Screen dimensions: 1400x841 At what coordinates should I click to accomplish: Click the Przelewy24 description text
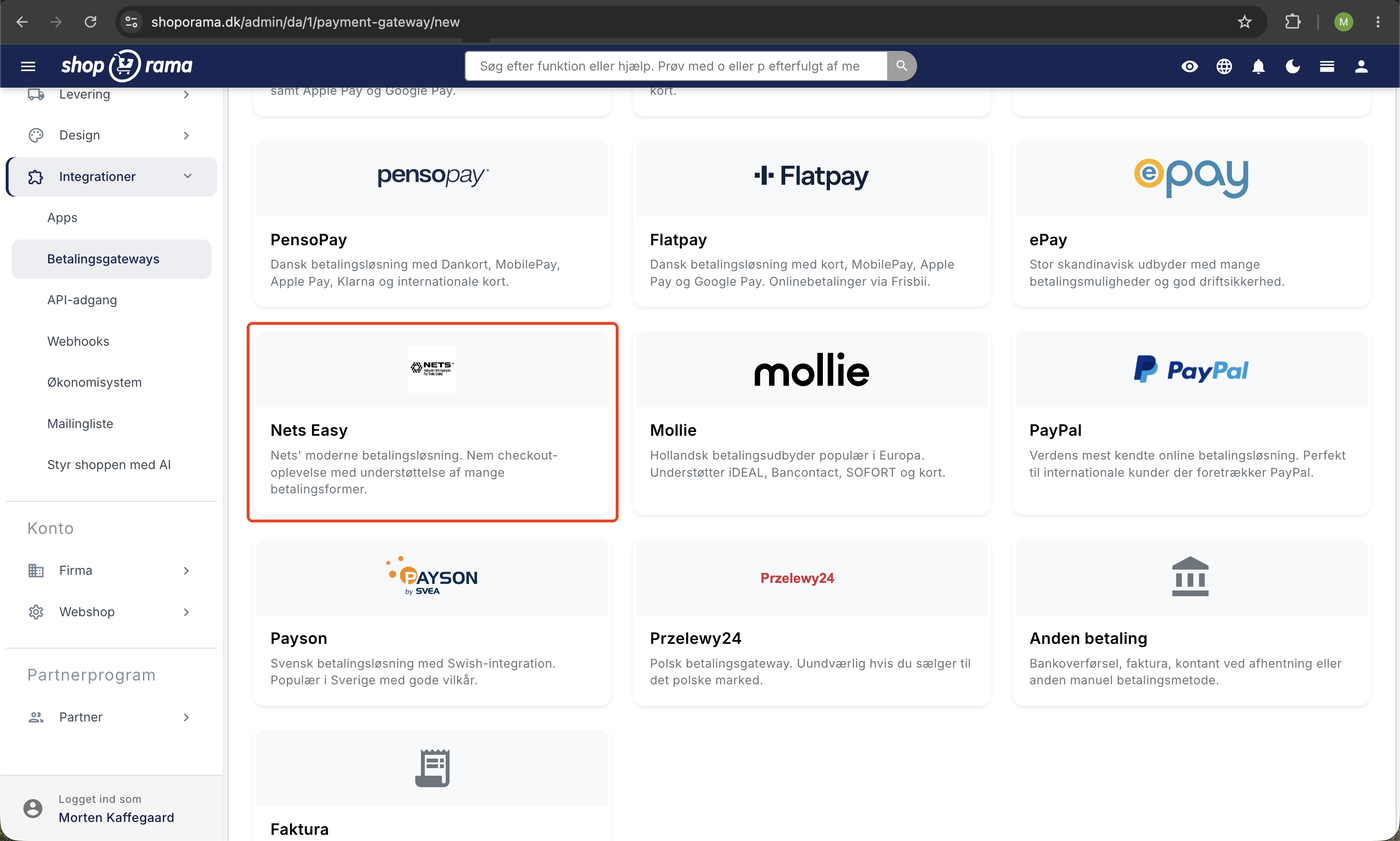tap(810, 672)
